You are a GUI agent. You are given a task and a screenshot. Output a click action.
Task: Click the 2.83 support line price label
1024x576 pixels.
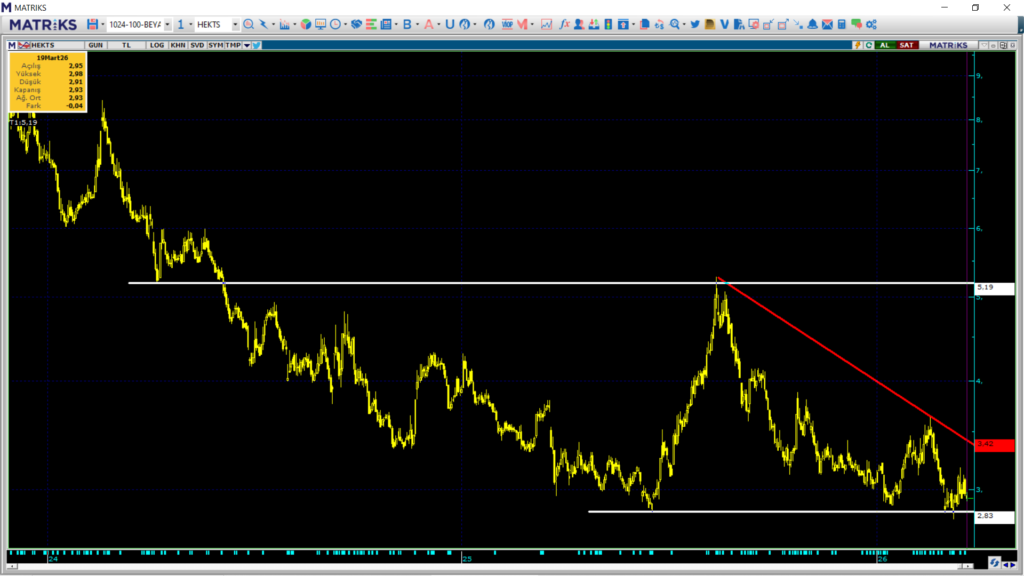pos(995,516)
